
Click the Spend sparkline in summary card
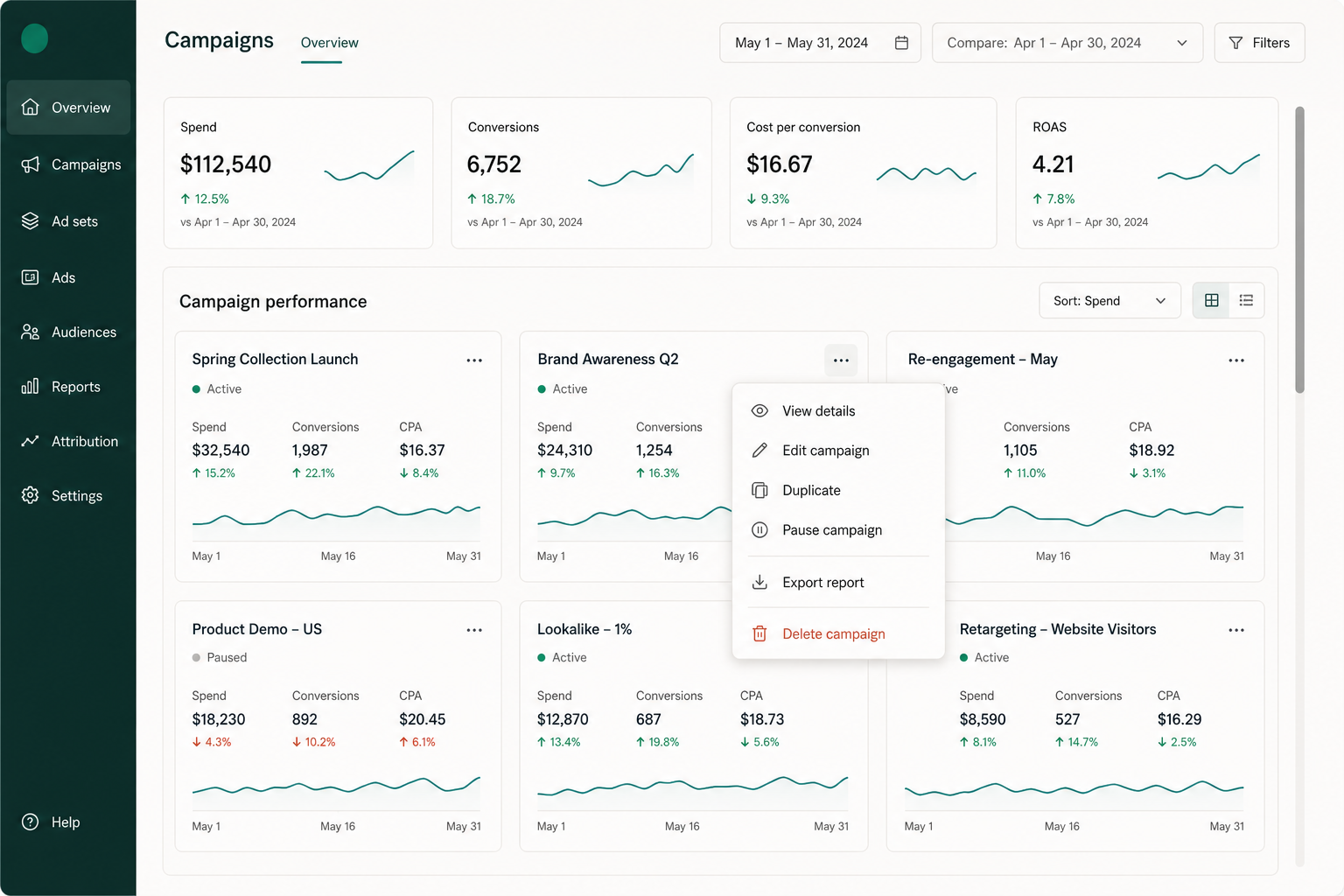pyautogui.click(x=369, y=166)
